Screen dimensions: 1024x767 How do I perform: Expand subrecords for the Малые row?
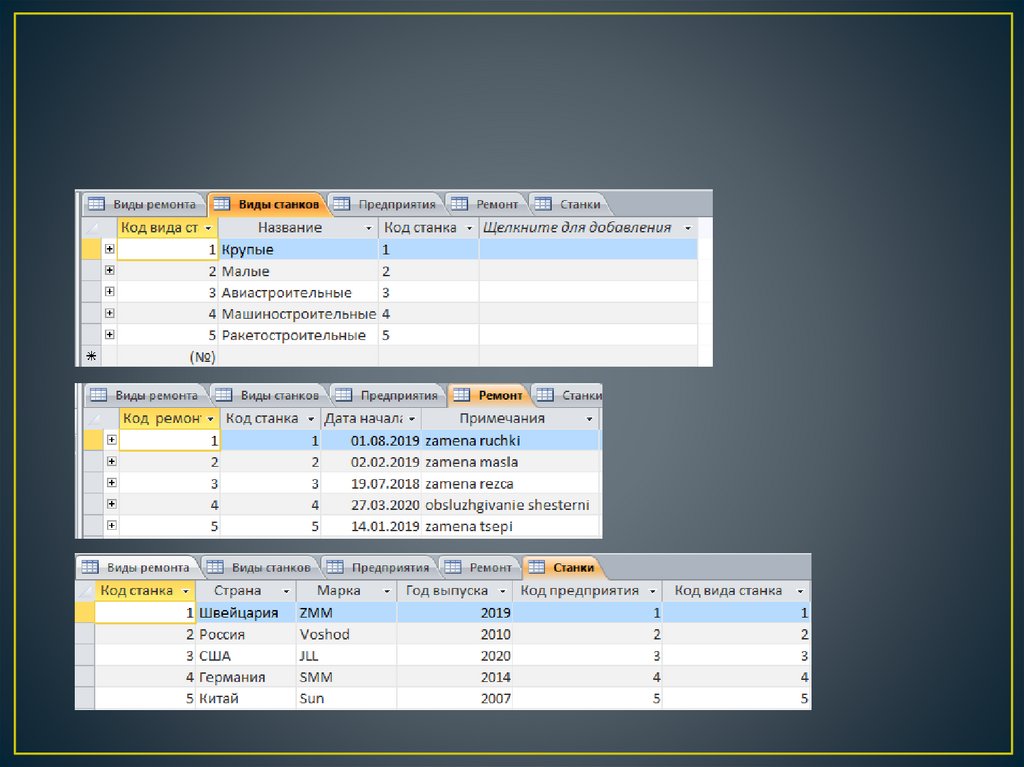click(109, 271)
